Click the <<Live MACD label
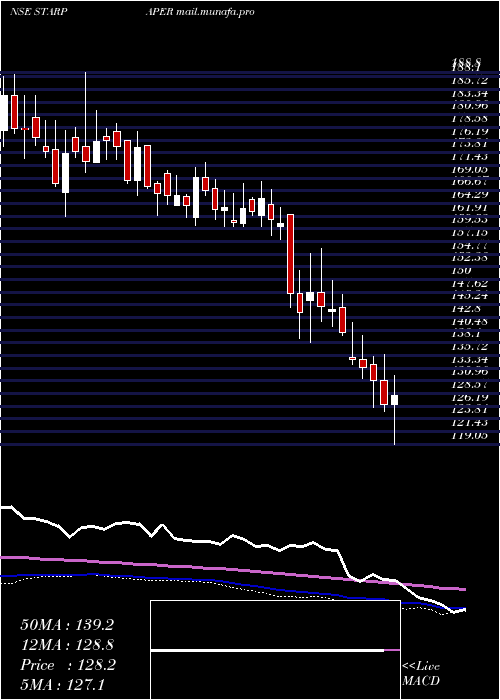This screenshot has width=500, height=700. (421, 674)
